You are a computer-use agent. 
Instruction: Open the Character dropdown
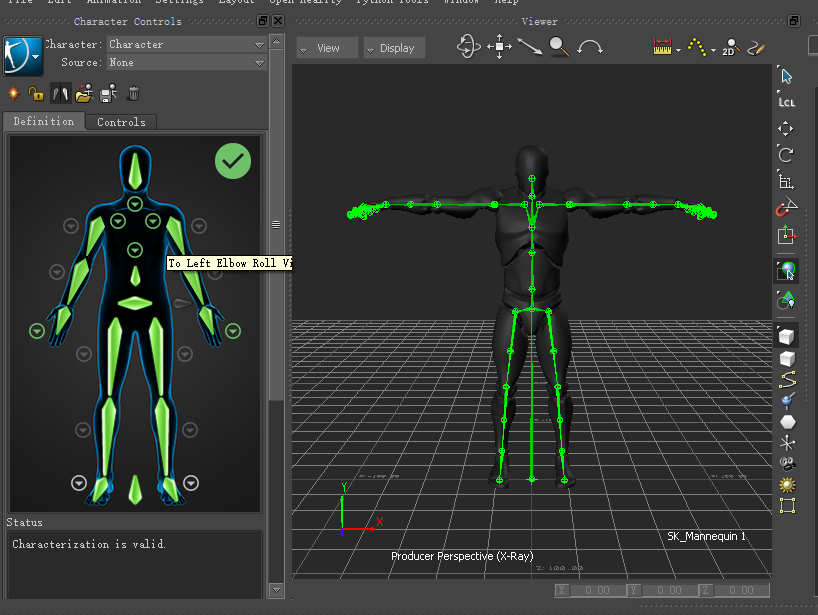pos(186,44)
